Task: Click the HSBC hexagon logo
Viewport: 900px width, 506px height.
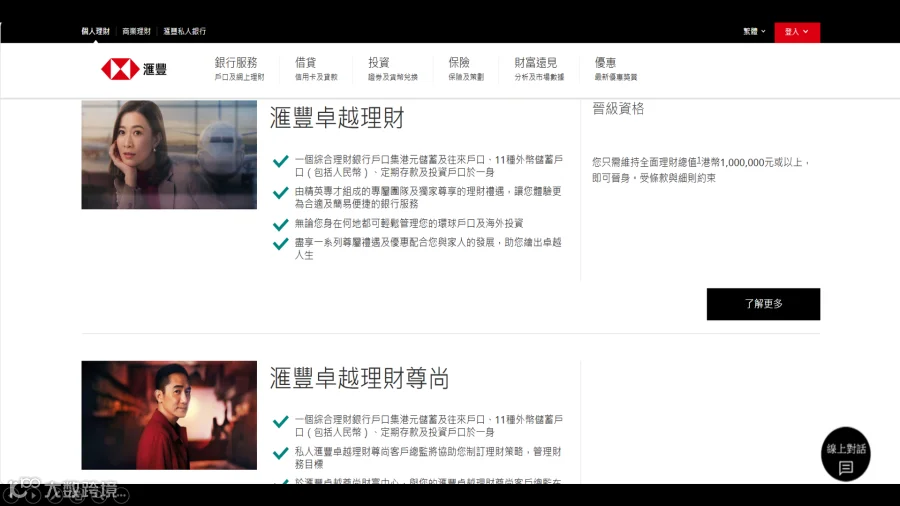Action: point(120,69)
